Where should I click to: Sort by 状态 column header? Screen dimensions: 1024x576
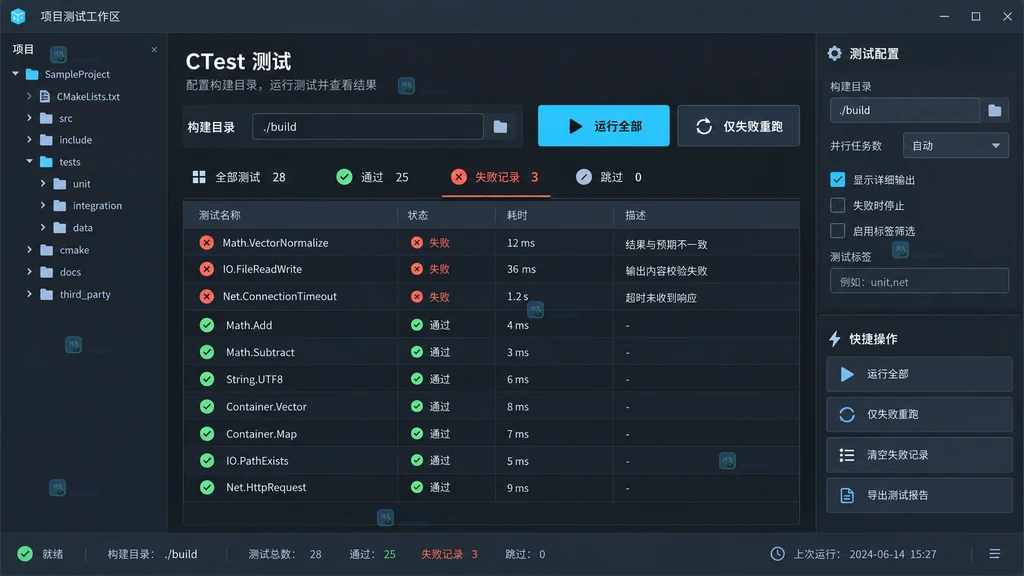418,216
